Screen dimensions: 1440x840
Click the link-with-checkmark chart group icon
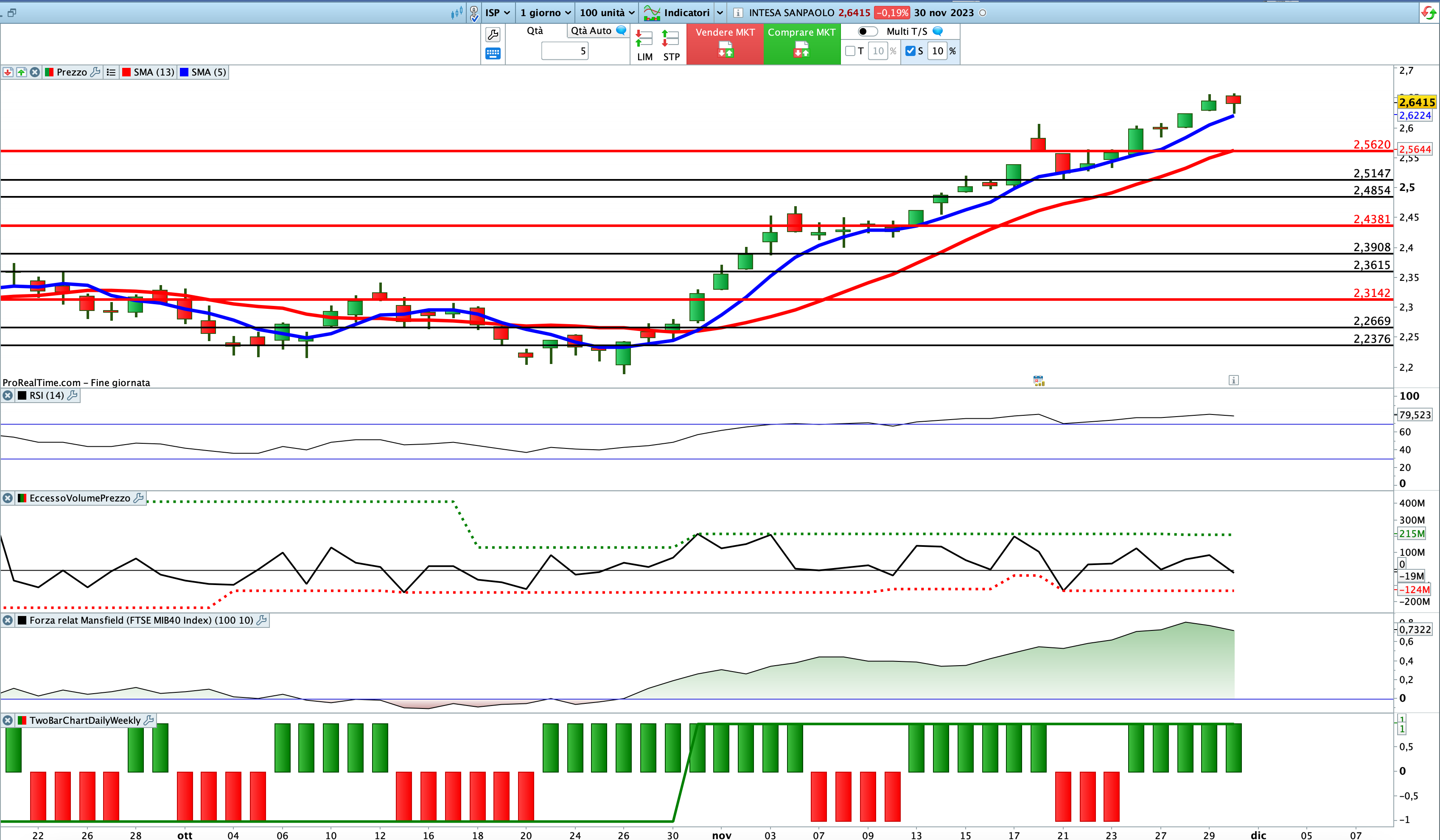pos(474,13)
